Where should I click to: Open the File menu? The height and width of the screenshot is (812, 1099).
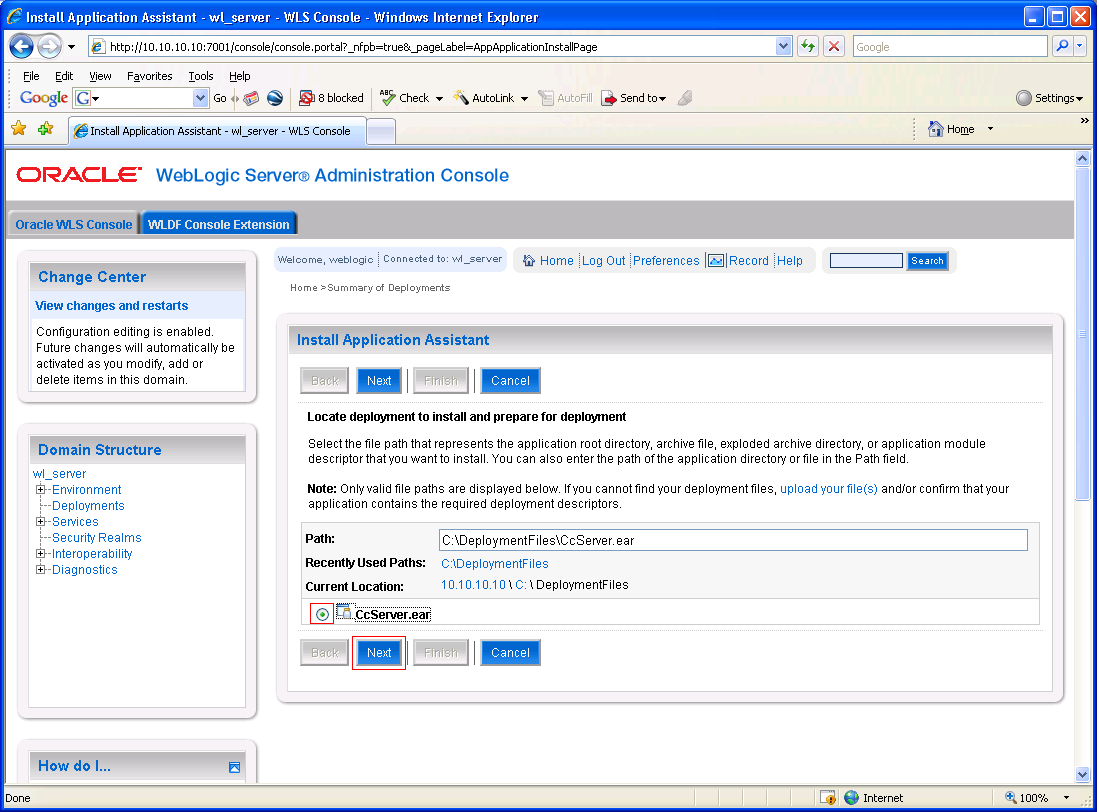[x=31, y=76]
